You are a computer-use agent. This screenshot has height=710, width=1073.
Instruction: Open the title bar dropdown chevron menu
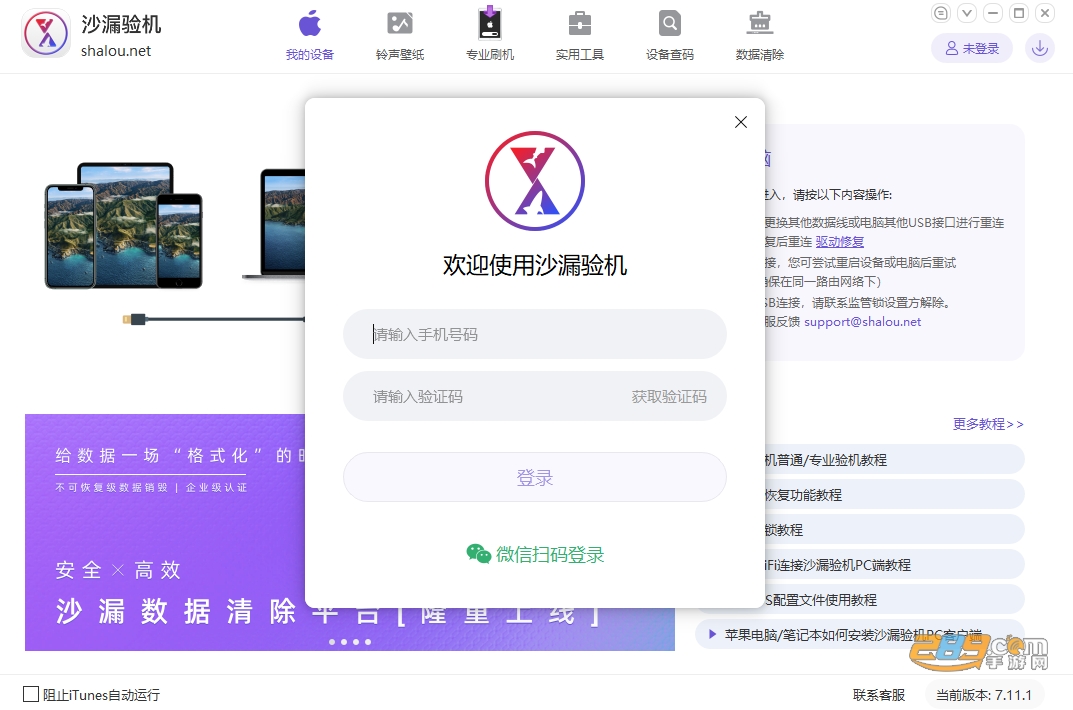click(967, 13)
